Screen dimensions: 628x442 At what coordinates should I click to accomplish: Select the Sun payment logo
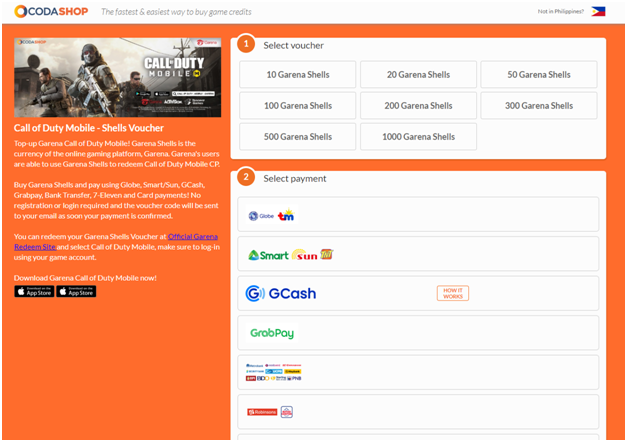305,255
